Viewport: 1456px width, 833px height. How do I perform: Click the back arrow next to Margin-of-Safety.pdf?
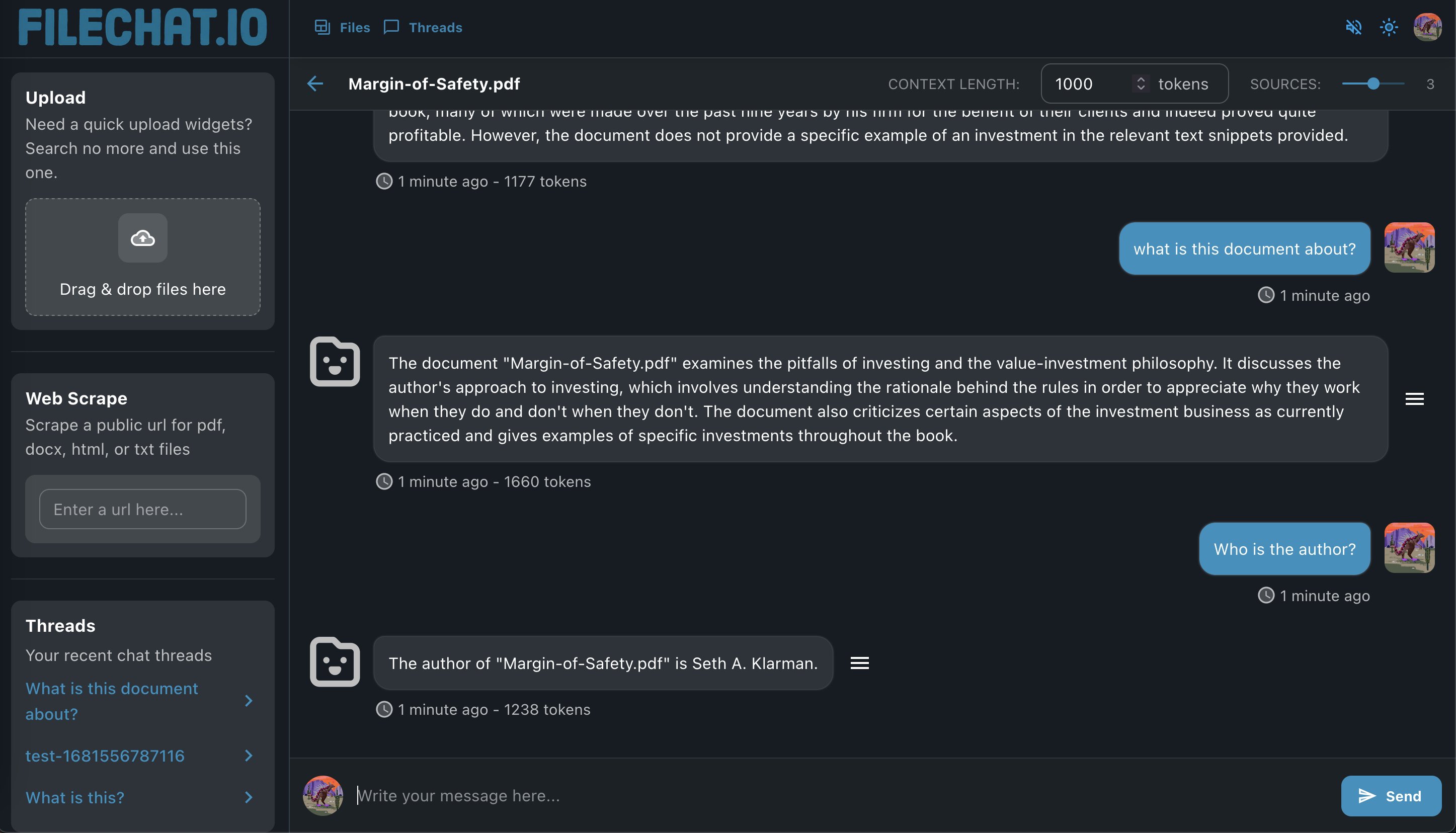pyautogui.click(x=314, y=84)
